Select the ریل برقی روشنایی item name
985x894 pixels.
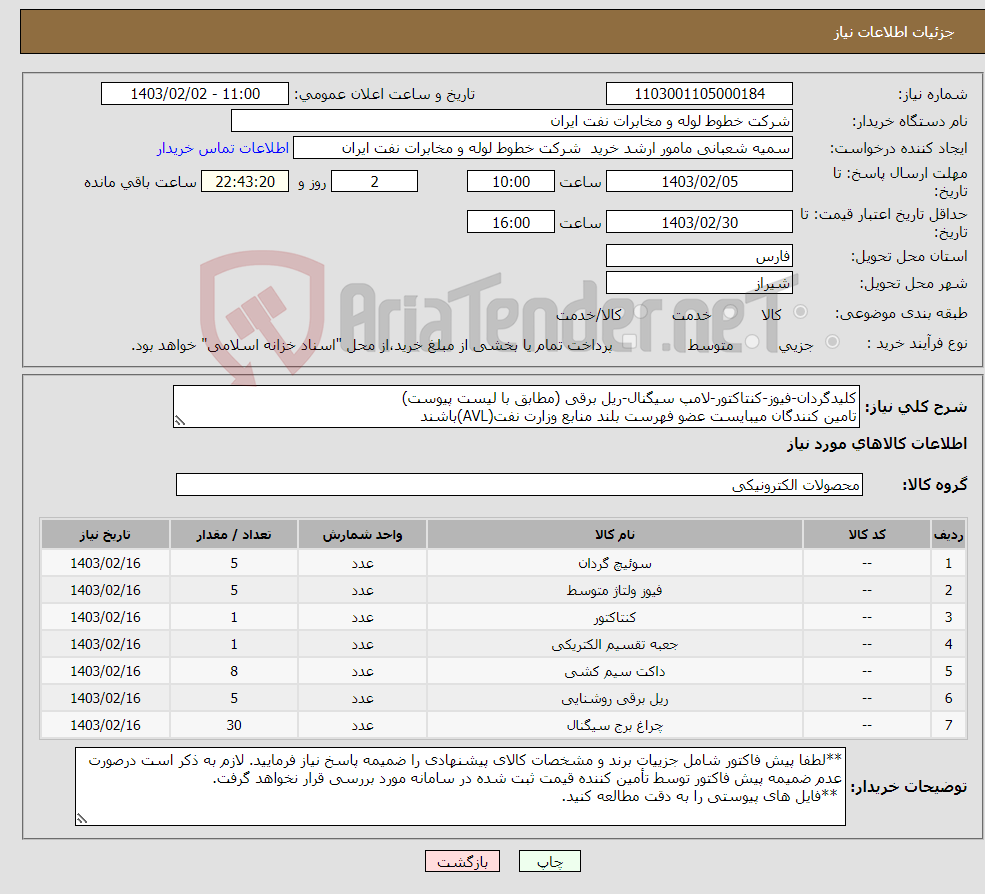[614, 699]
